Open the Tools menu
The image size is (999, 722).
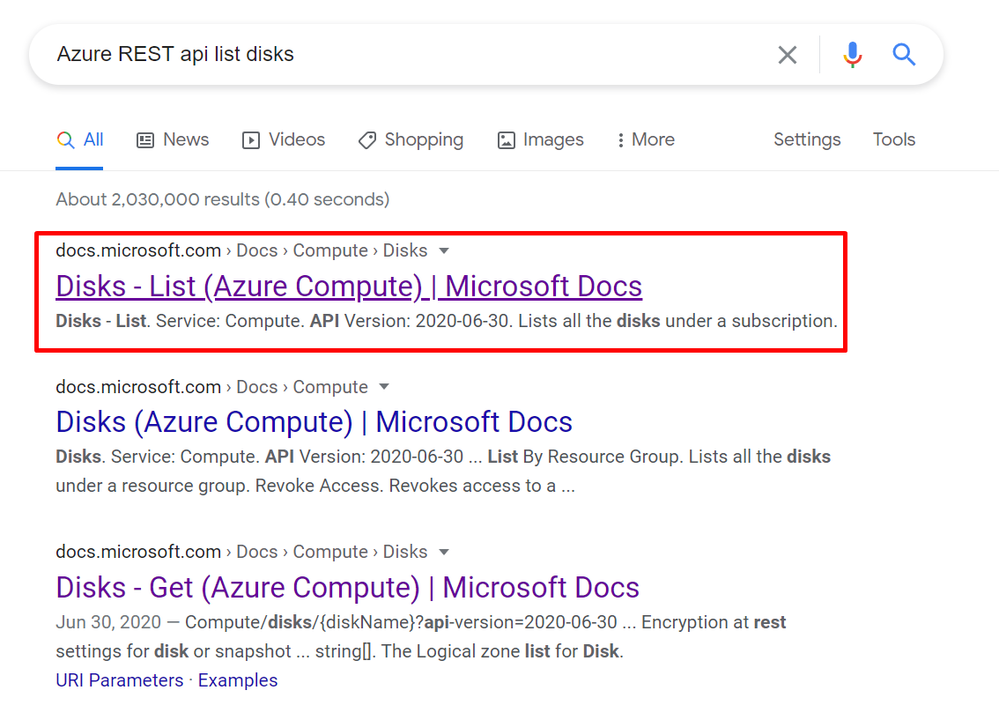click(894, 140)
